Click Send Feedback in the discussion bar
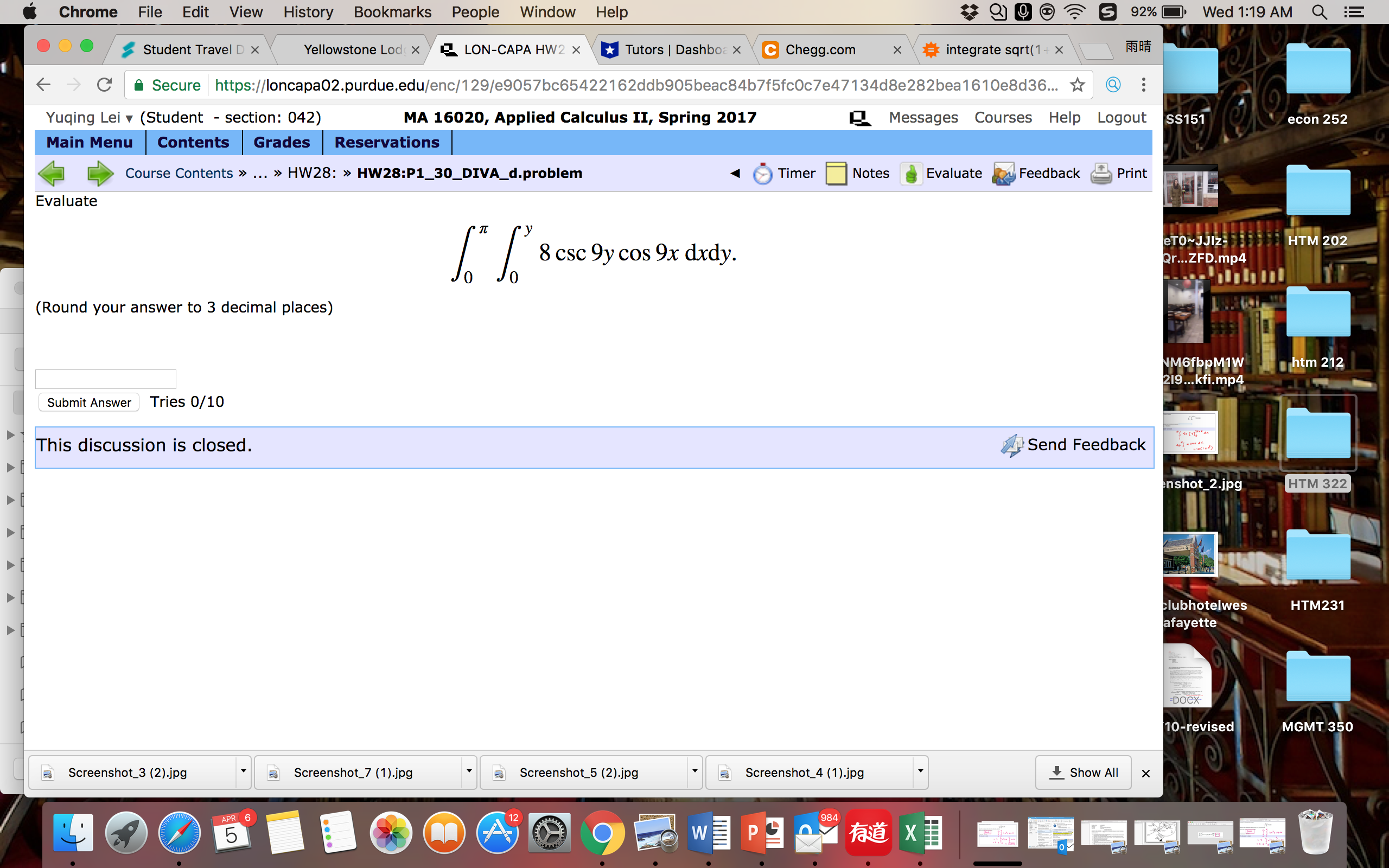The height and width of the screenshot is (868, 1389). pos(1073,445)
